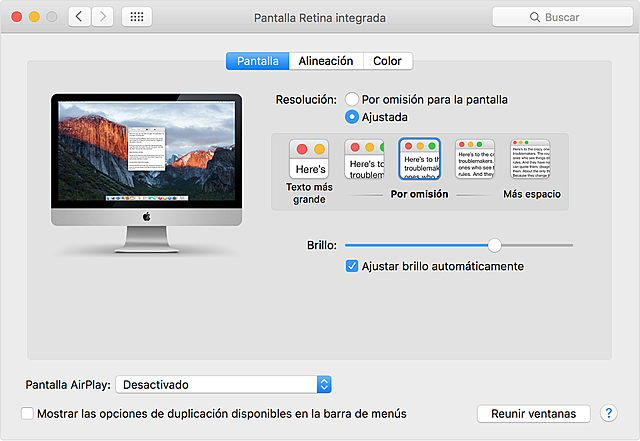Viewport: 640px width, 441px height.
Task: Click the window title Pantalla Retina integrada
Action: coord(320,18)
